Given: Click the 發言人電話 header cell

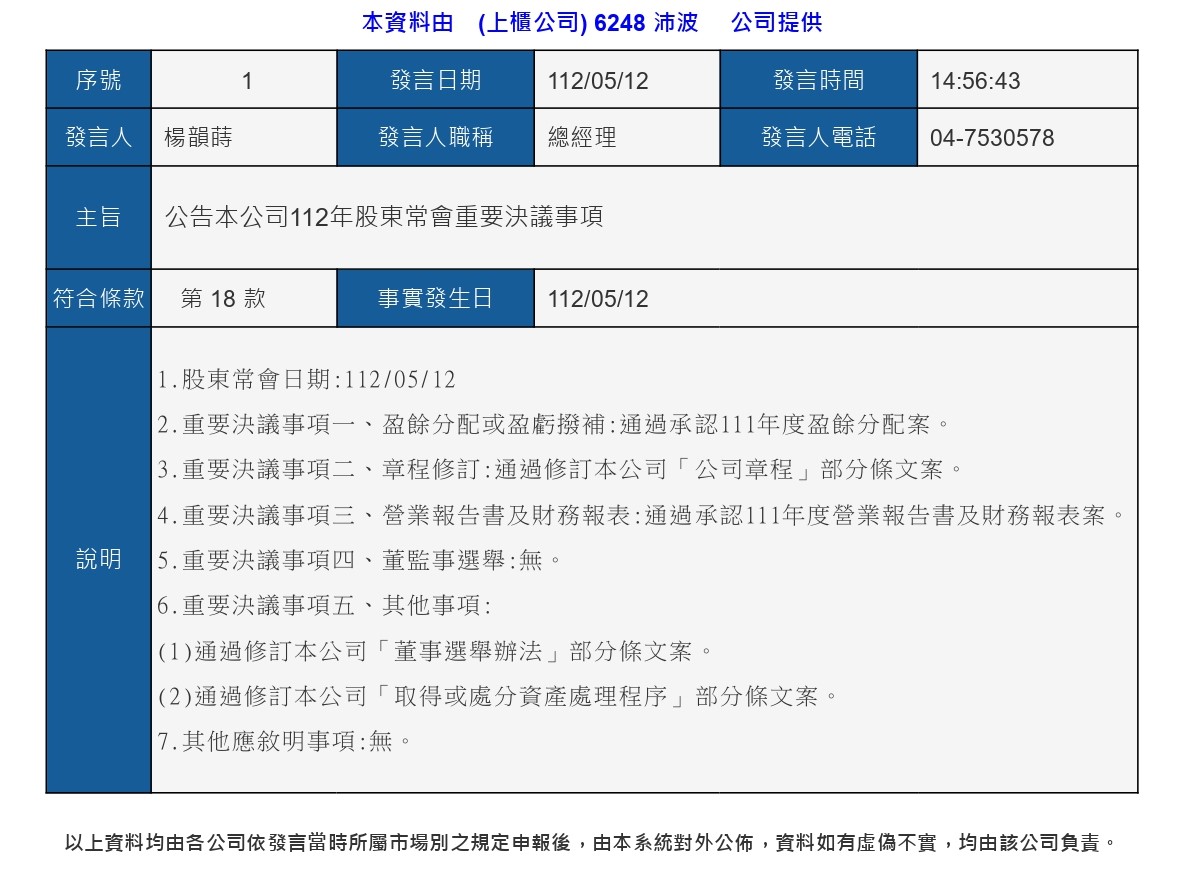Looking at the screenshot, I should point(819,137).
